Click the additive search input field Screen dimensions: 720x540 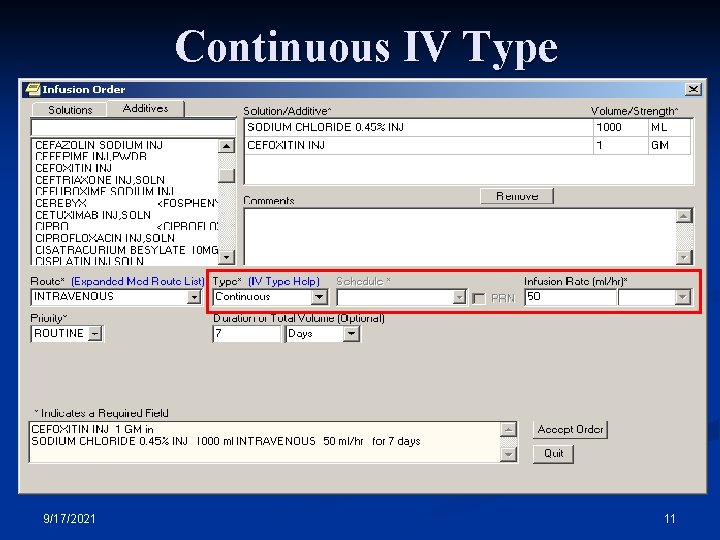click(133, 127)
